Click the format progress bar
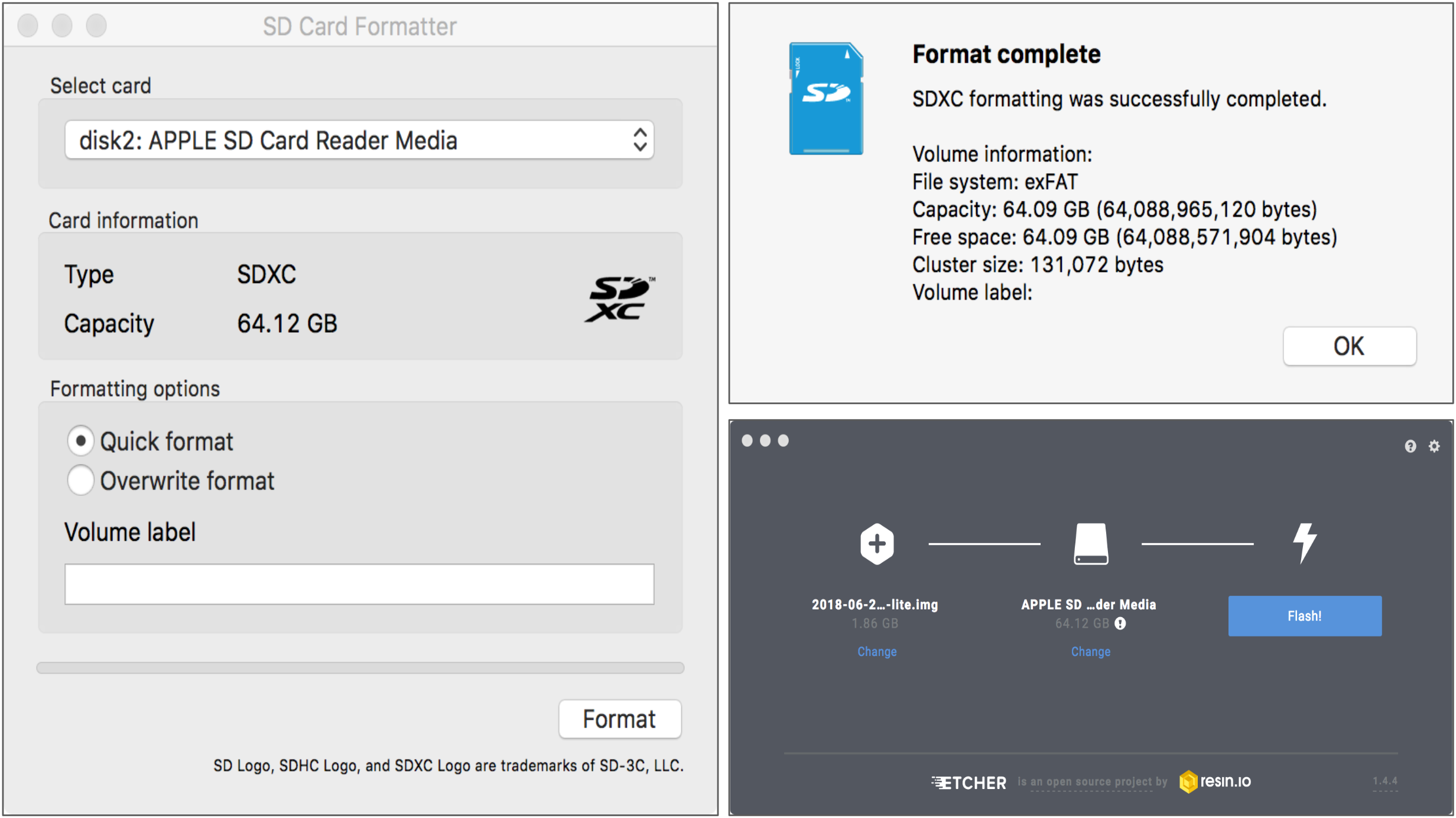The height and width of the screenshot is (818, 1456). 360,668
